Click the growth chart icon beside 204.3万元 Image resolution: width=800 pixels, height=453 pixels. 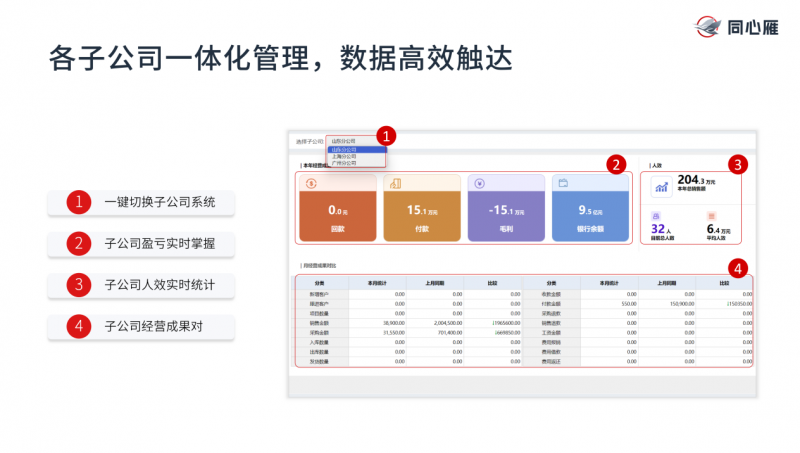tap(661, 187)
